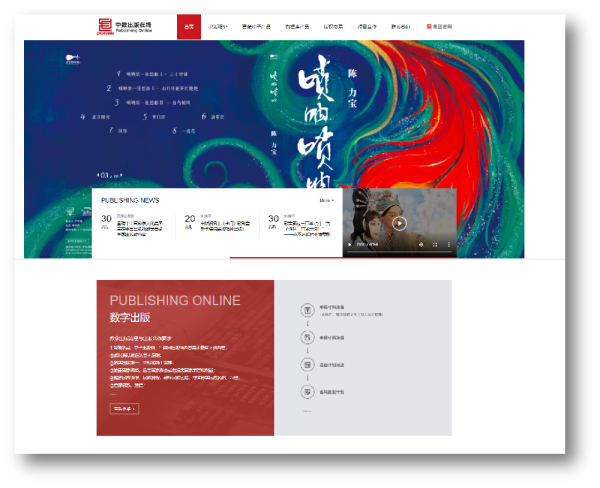
Task: Click track number 1 in the banner track list
Action: click(152, 74)
